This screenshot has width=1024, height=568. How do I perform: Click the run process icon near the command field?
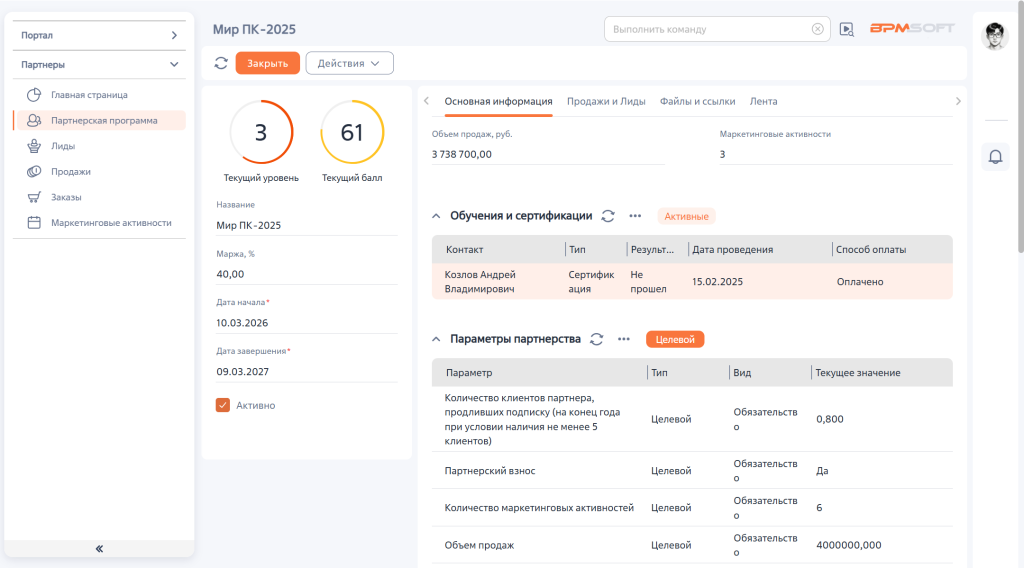846,29
